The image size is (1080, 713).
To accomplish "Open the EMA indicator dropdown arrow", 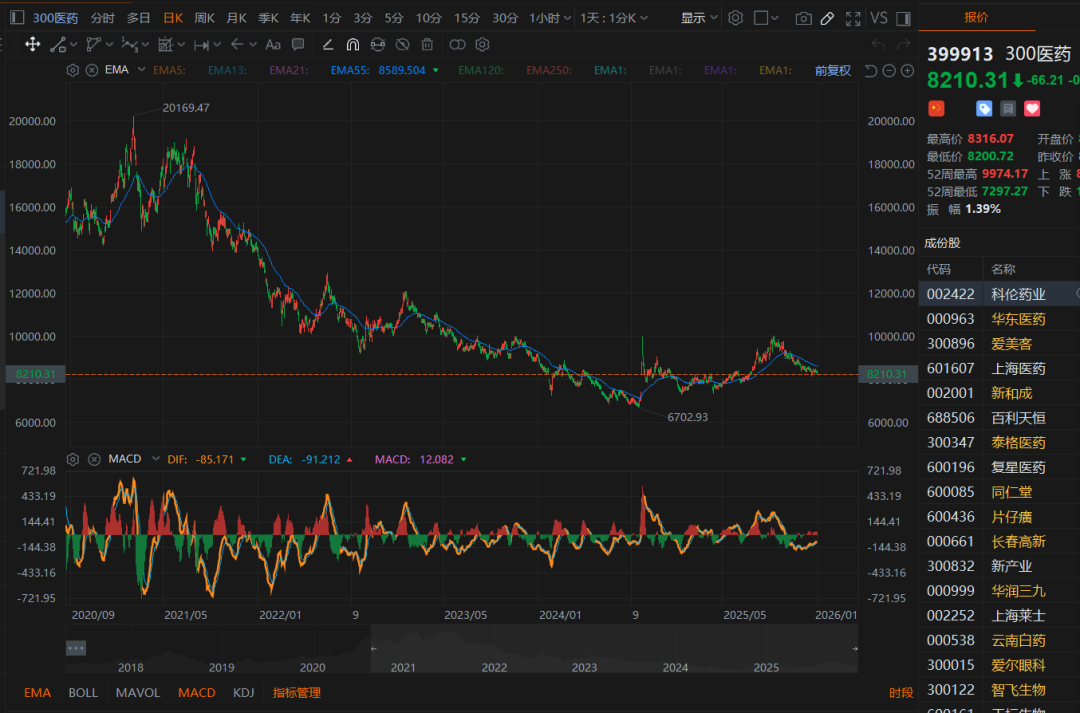I will click(x=141, y=70).
